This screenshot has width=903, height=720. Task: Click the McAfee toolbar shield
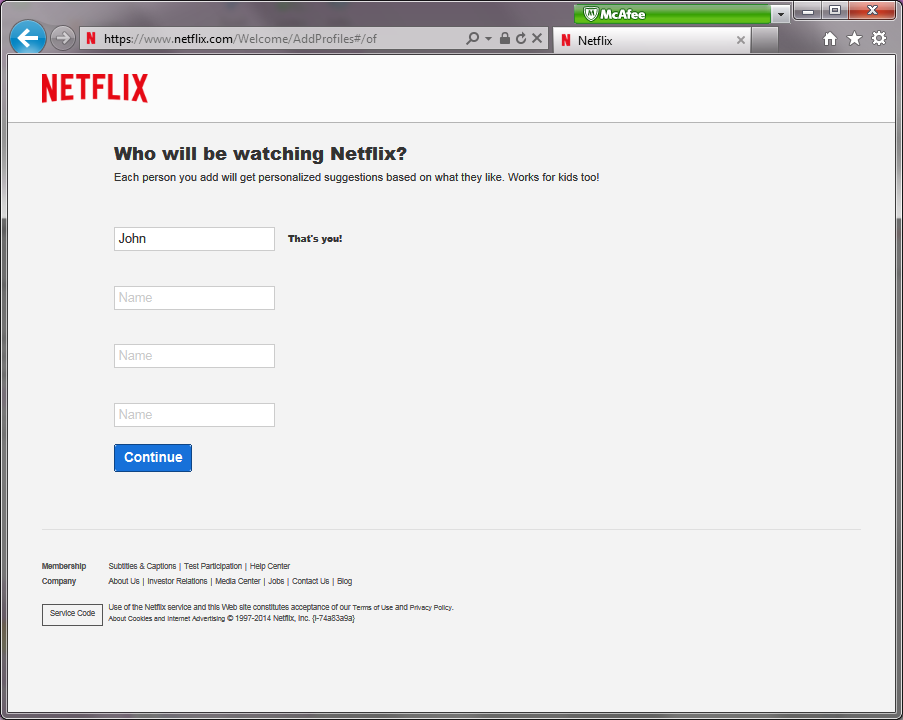(x=590, y=14)
